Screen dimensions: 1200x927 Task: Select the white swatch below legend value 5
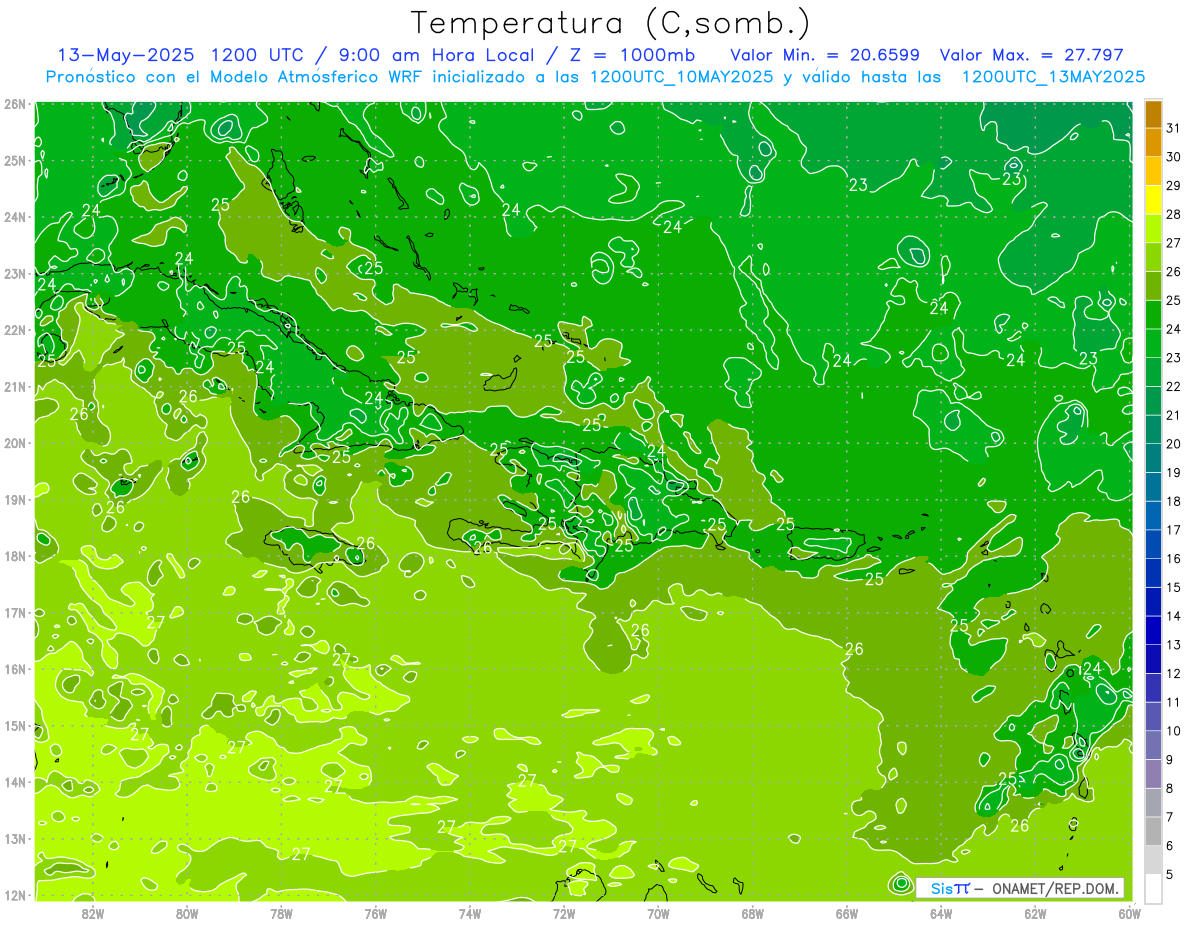point(1153,888)
